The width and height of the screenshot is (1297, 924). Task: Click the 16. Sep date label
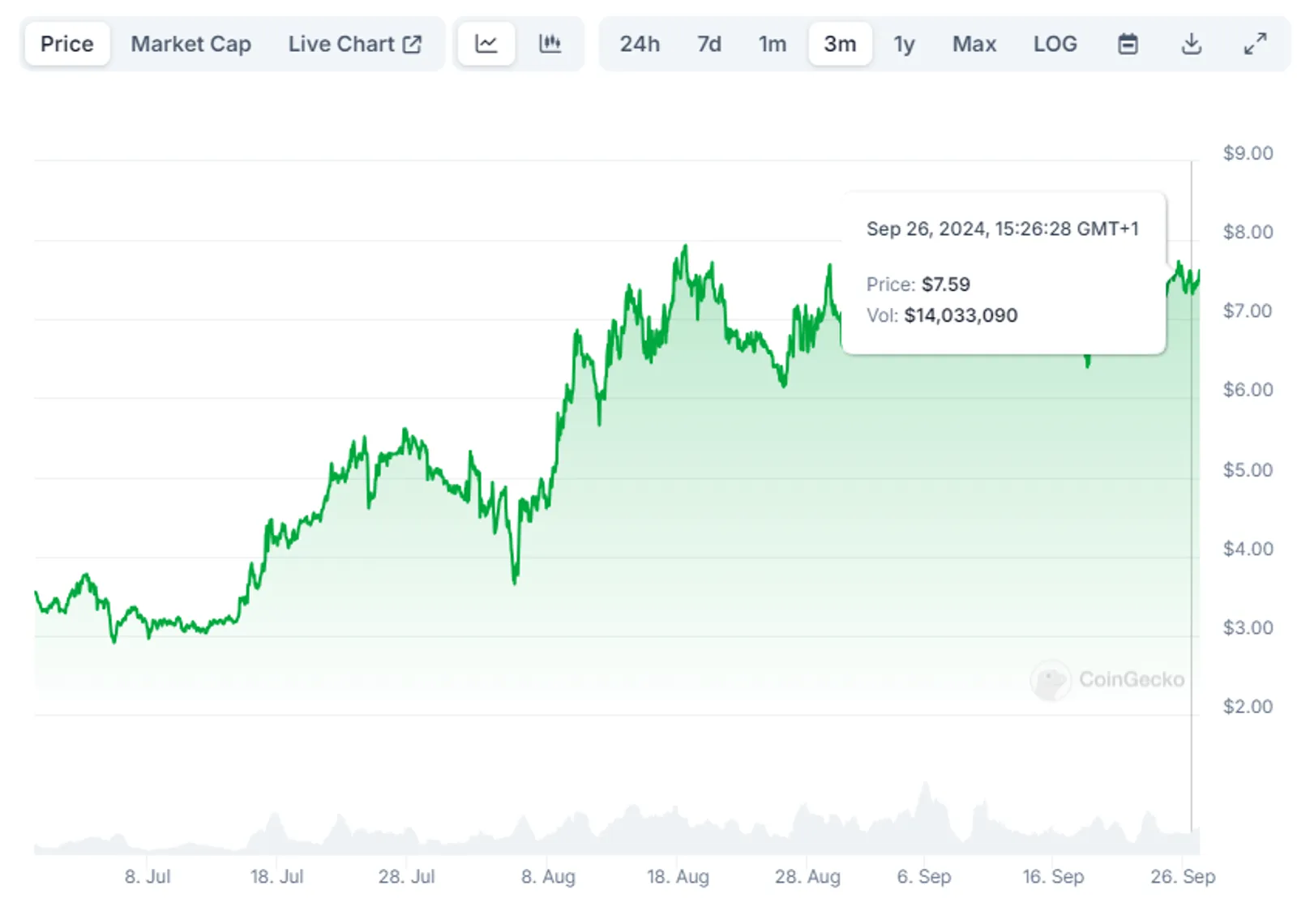[1053, 877]
